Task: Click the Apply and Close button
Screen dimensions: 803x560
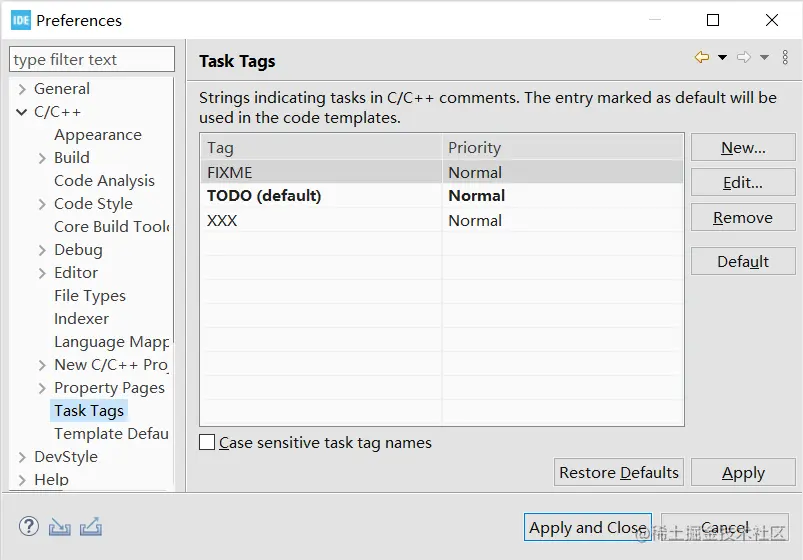Action: click(587, 528)
